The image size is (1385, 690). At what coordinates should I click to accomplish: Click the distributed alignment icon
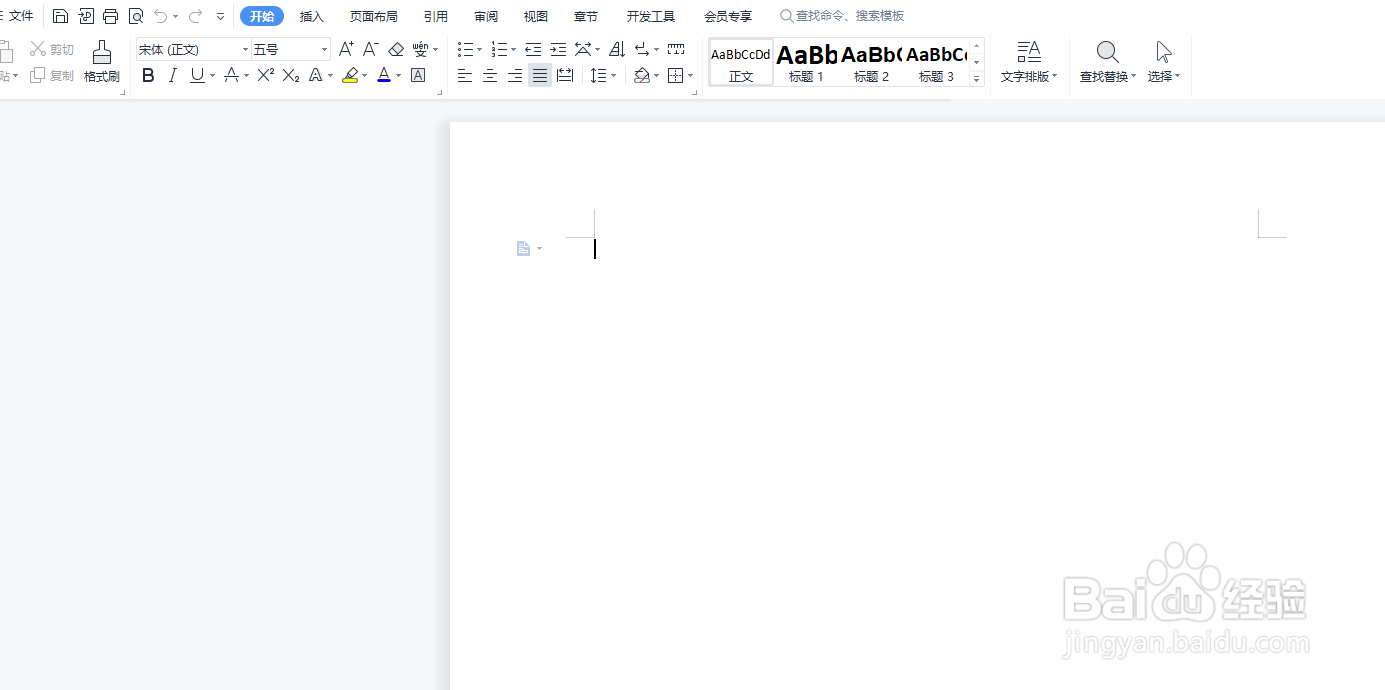[x=565, y=76]
